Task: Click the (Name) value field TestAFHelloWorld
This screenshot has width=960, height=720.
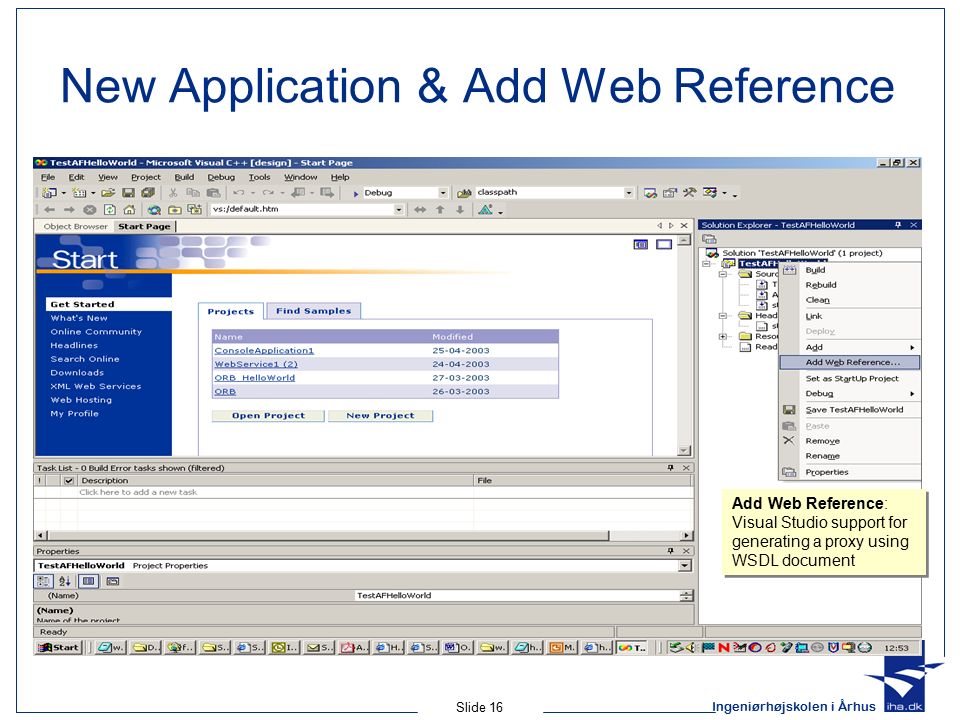Action: (x=517, y=596)
